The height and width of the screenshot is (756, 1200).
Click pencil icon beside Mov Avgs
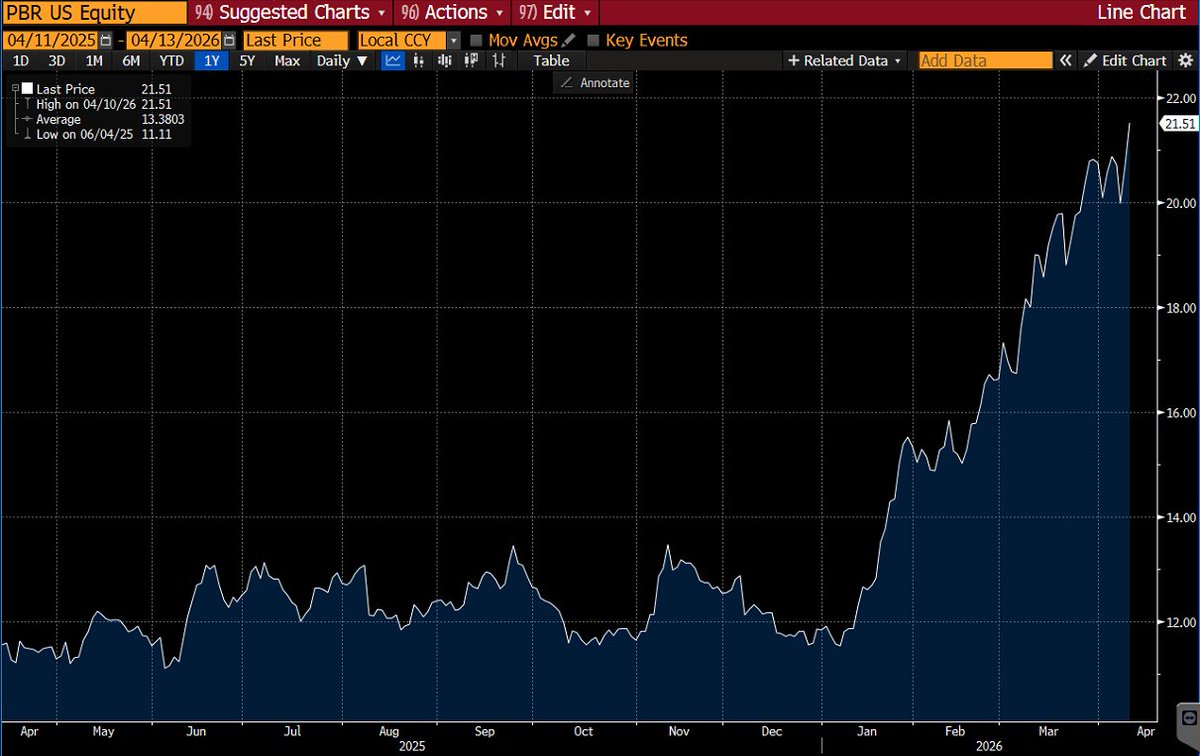pos(569,40)
